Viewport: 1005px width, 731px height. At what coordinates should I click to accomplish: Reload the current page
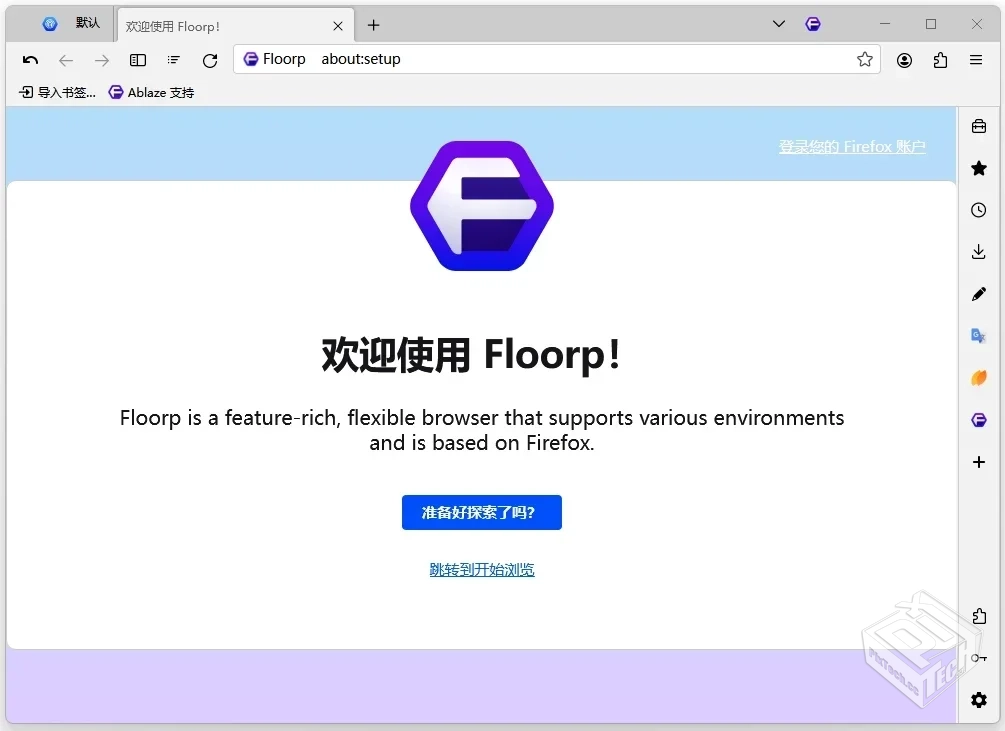coord(209,60)
